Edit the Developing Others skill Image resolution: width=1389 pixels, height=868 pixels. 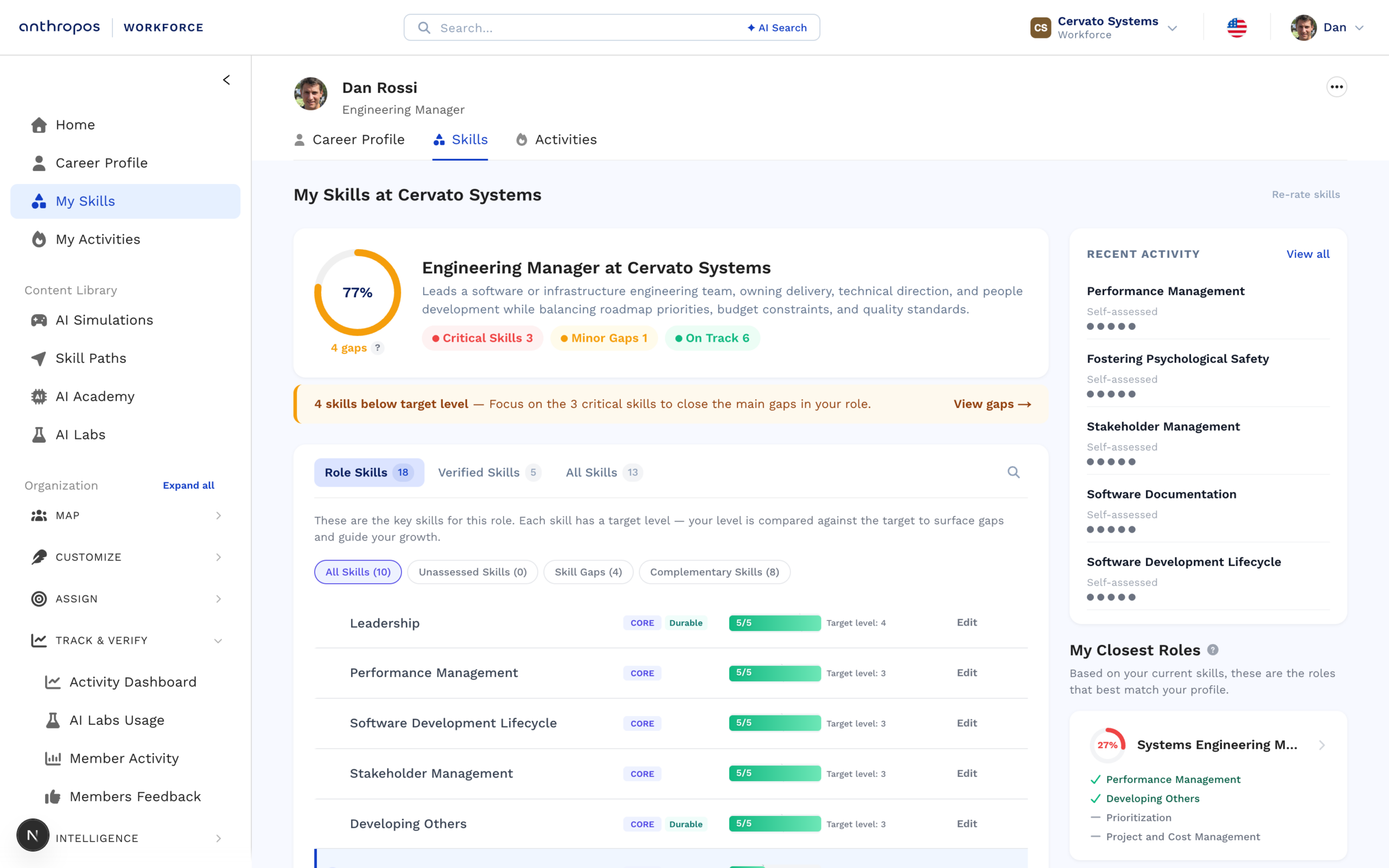[966, 823]
